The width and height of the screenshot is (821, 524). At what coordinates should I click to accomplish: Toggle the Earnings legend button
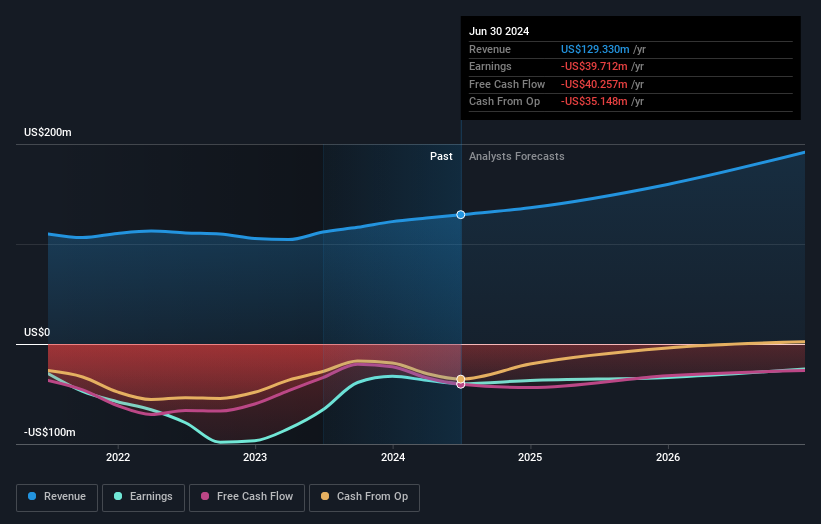point(143,497)
